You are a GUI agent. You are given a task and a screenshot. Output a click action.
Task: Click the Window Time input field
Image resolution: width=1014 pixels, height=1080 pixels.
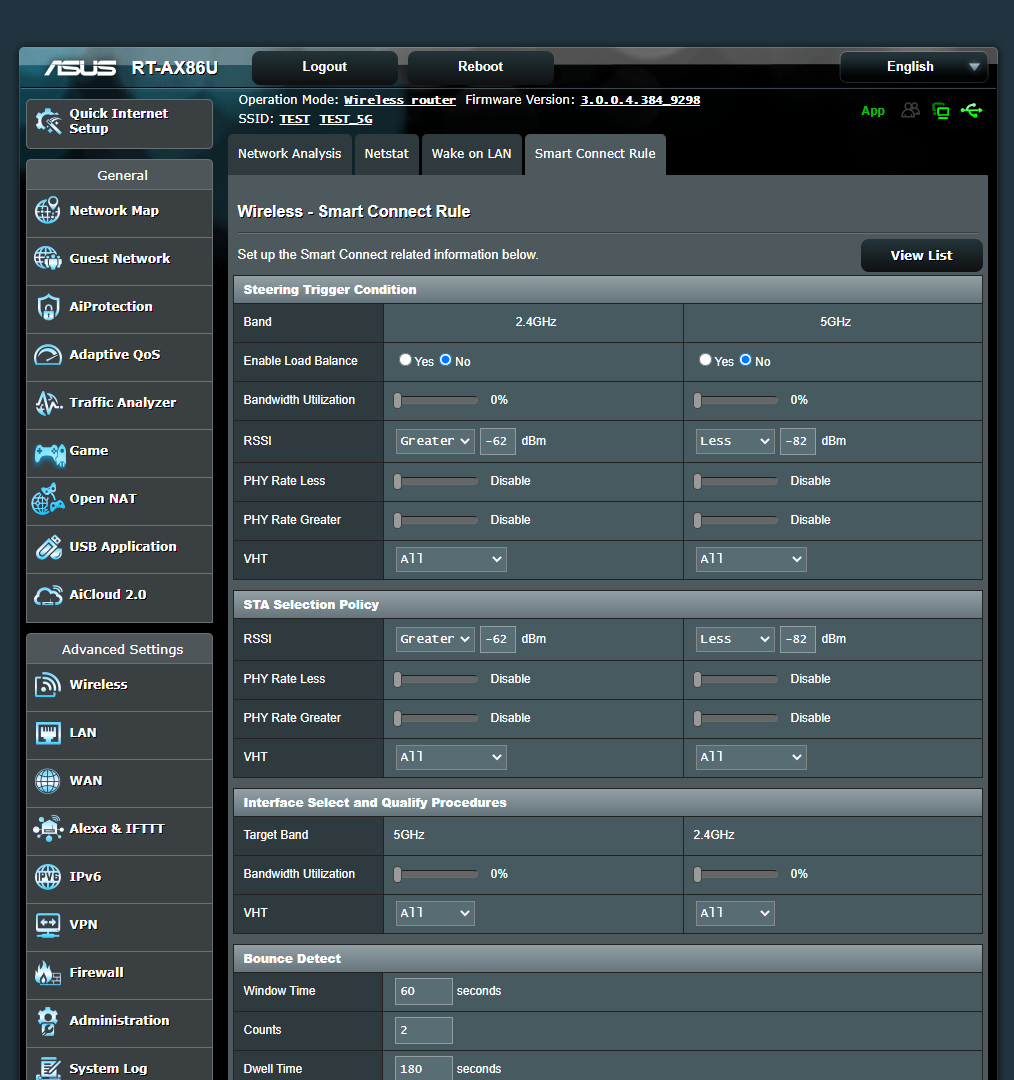[423, 991]
